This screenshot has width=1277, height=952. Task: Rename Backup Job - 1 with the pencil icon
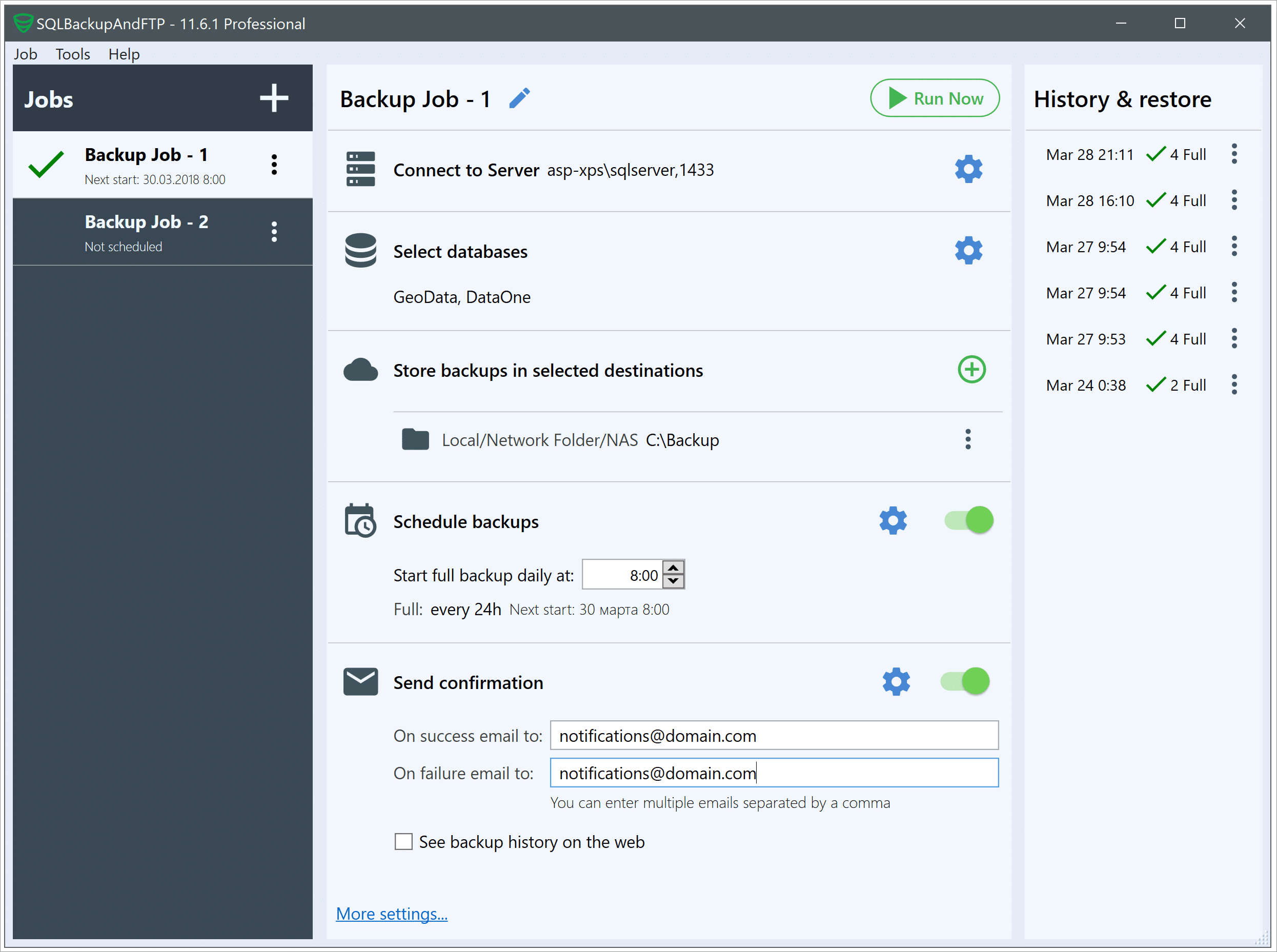click(519, 98)
